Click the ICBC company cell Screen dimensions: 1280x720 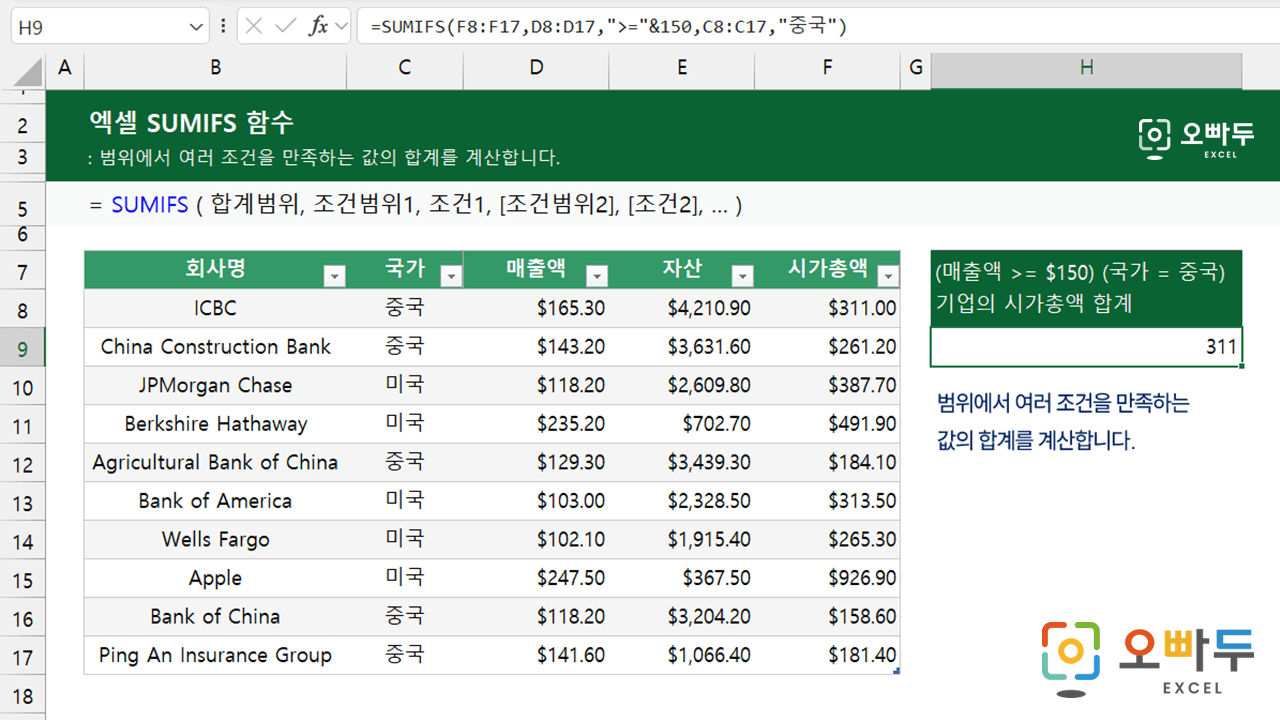point(215,308)
